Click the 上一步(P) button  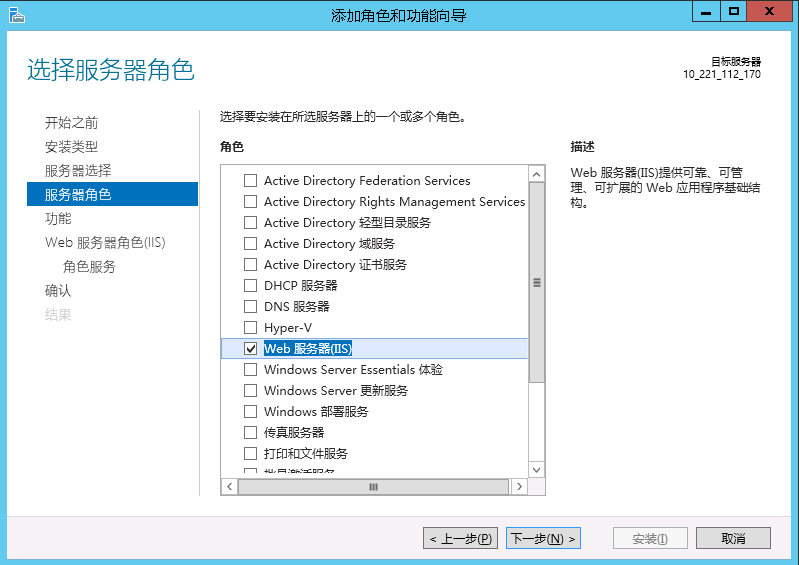pyautogui.click(x=461, y=539)
